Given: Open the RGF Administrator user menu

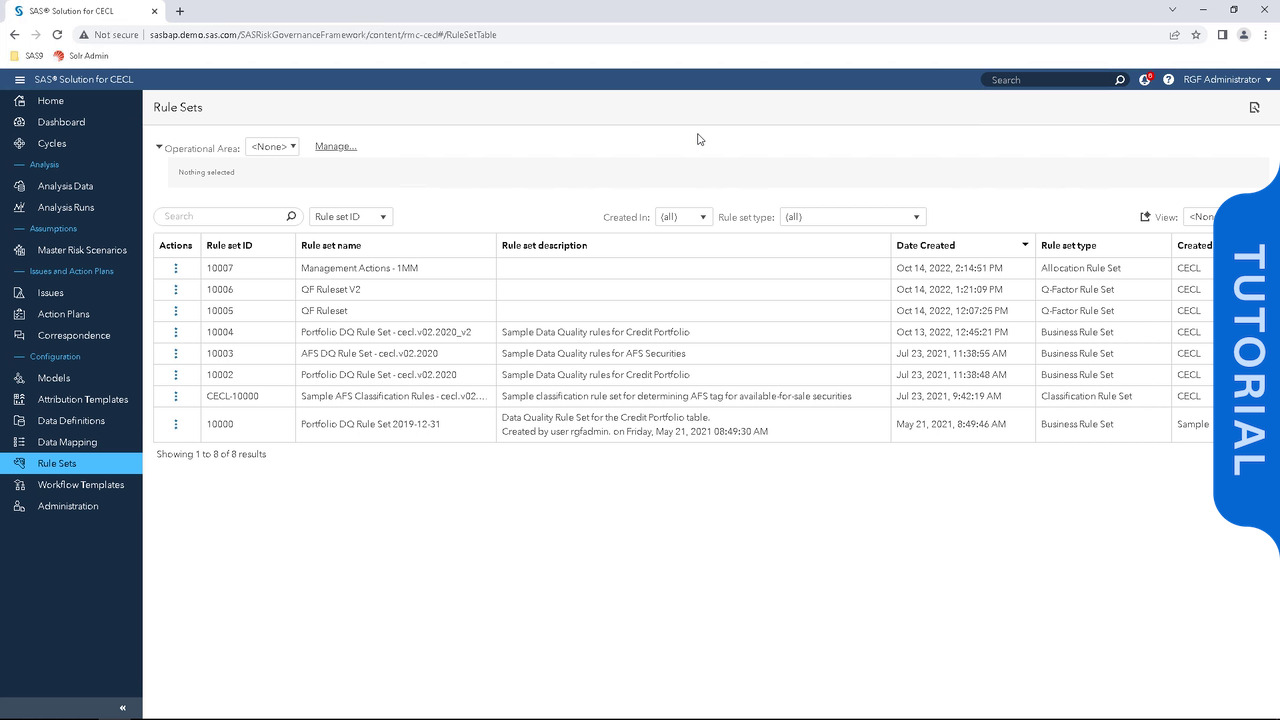Looking at the screenshot, I should coord(1226,80).
